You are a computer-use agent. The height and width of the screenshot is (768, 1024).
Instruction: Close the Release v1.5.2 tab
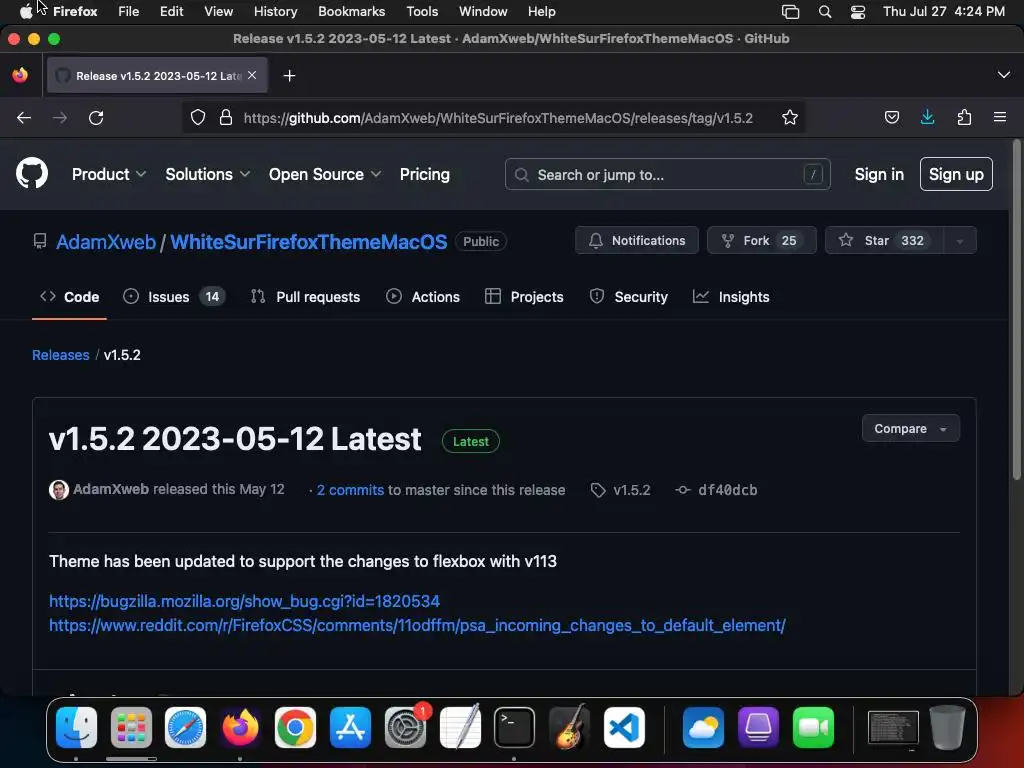(x=252, y=75)
